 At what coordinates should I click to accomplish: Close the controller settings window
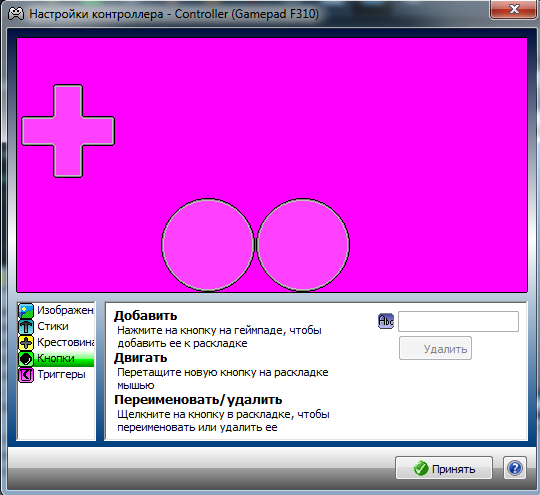pos(514,9)
